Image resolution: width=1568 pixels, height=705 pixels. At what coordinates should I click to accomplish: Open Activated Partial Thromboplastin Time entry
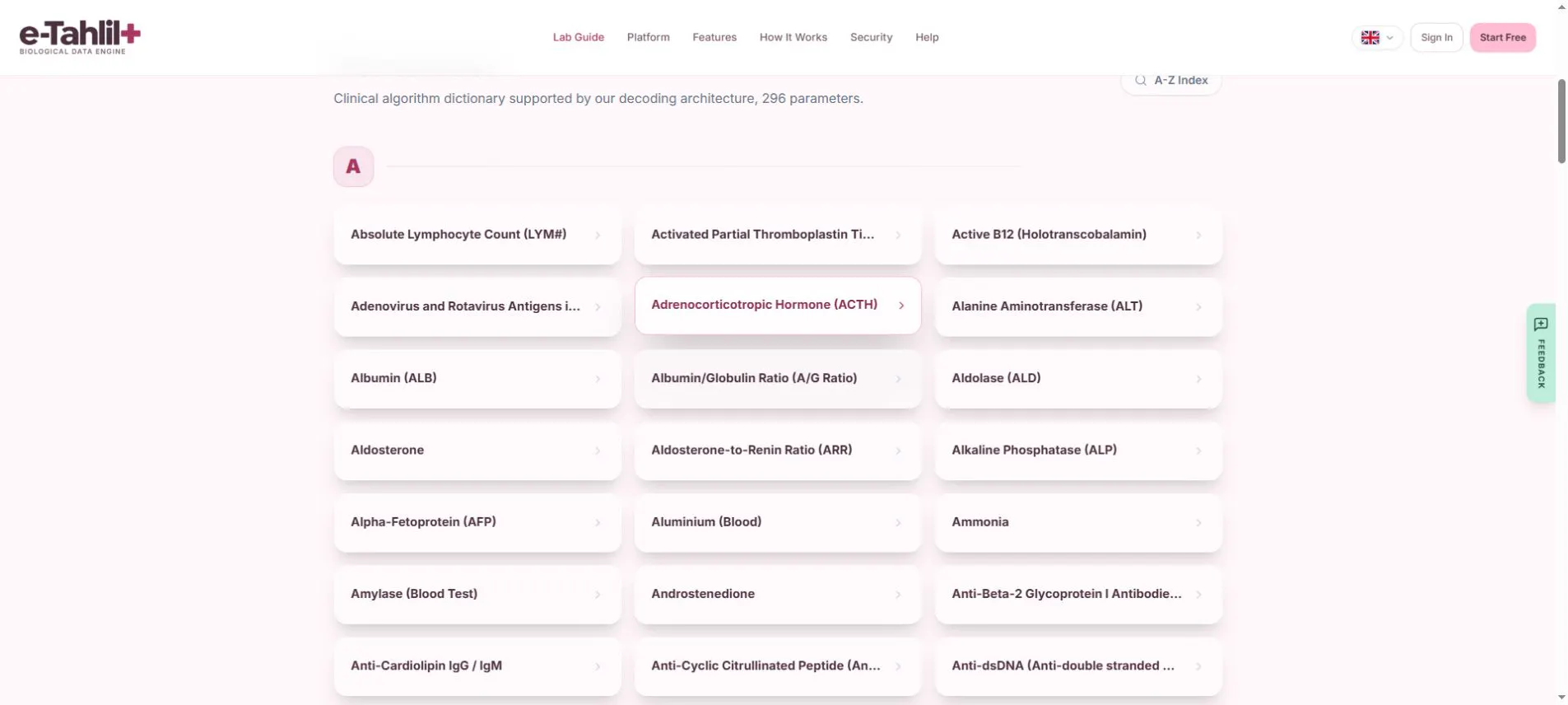[x=778, y=235]
